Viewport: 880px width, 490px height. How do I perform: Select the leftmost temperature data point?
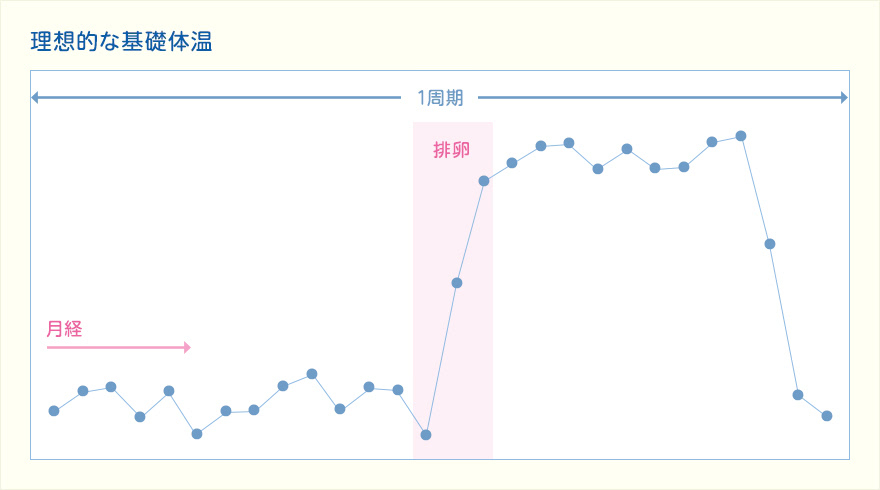pos(54,411)
